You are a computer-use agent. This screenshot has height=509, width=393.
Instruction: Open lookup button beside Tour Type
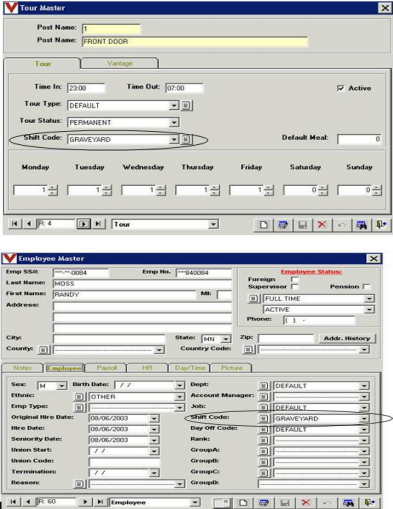186,105
